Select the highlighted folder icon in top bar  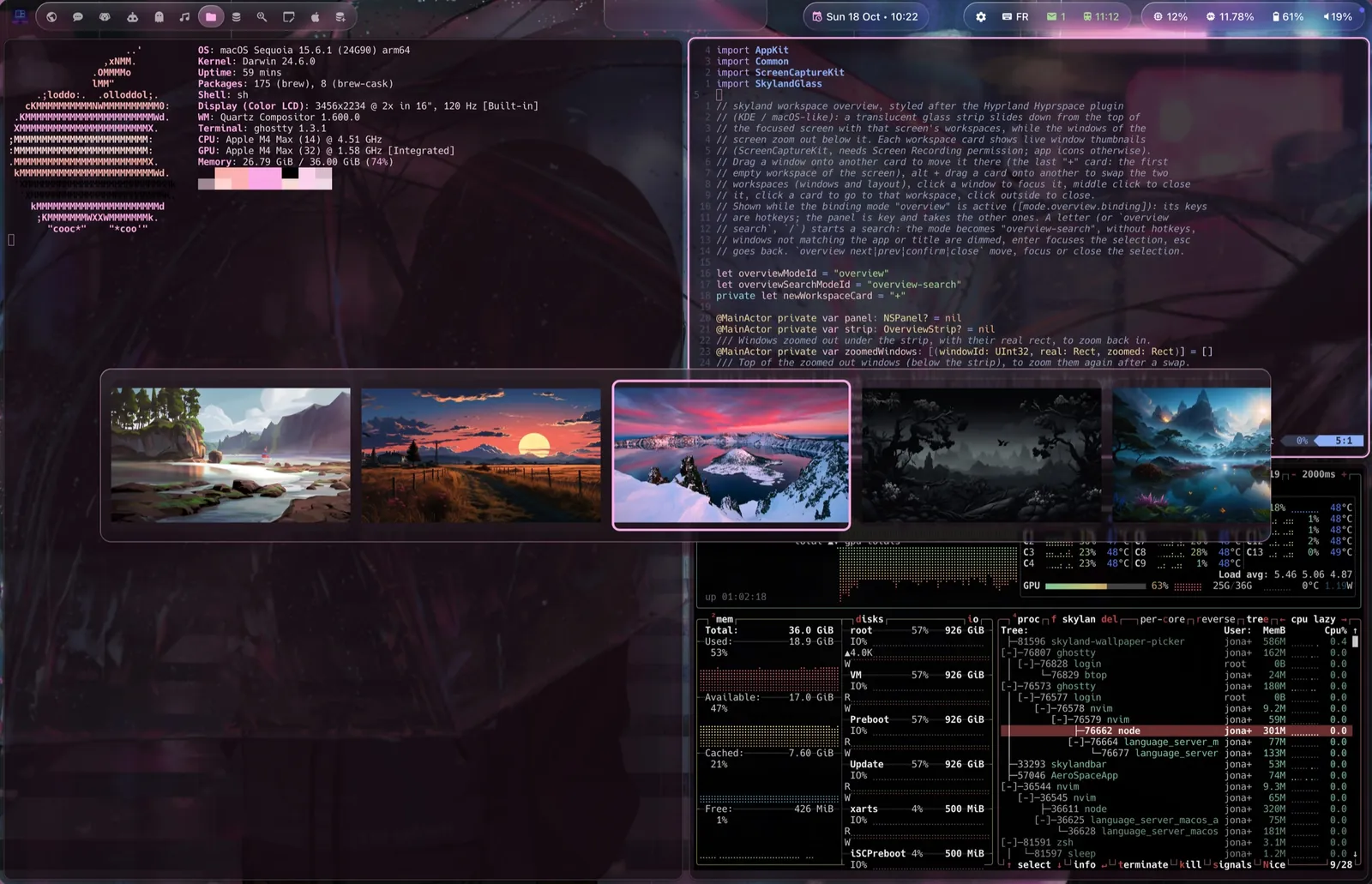211,16
